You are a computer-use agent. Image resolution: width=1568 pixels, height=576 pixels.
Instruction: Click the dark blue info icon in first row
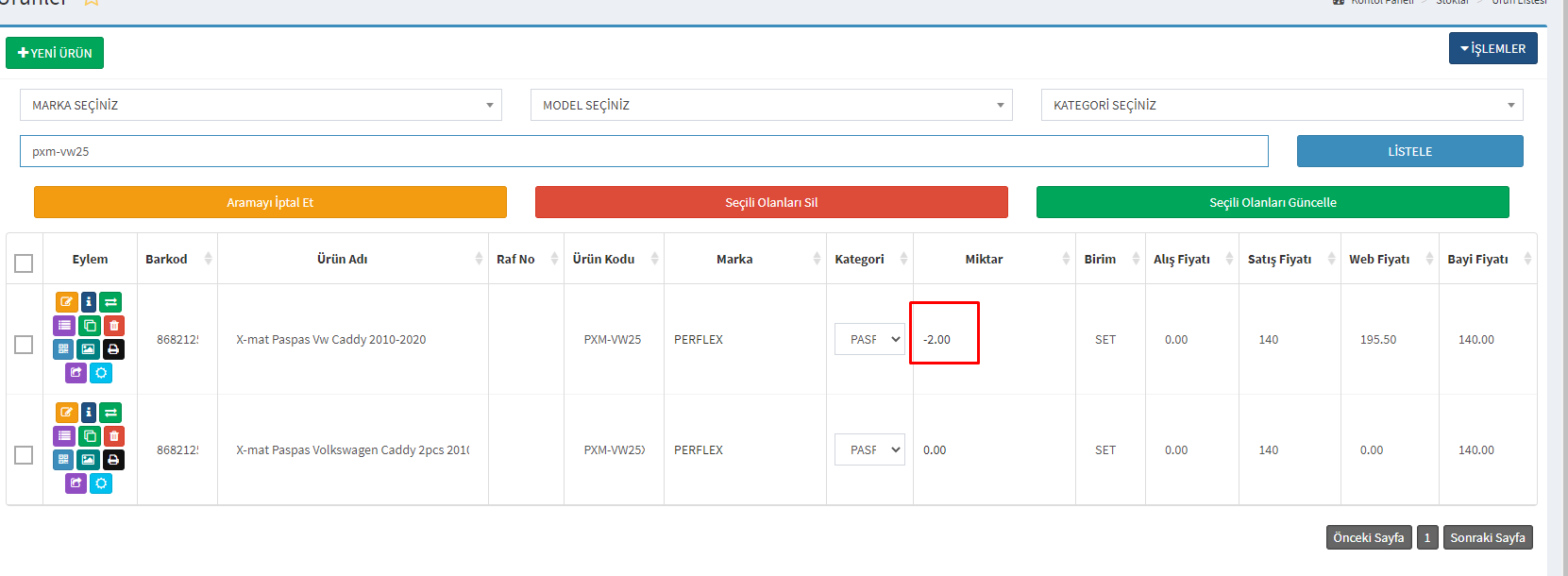89,302
